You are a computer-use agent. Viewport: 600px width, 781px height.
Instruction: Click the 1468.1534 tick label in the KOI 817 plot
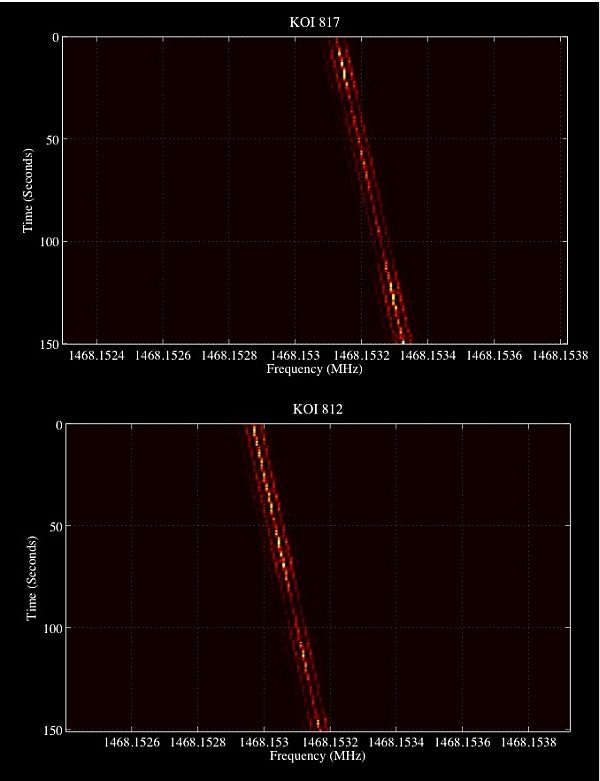point(428,356)
